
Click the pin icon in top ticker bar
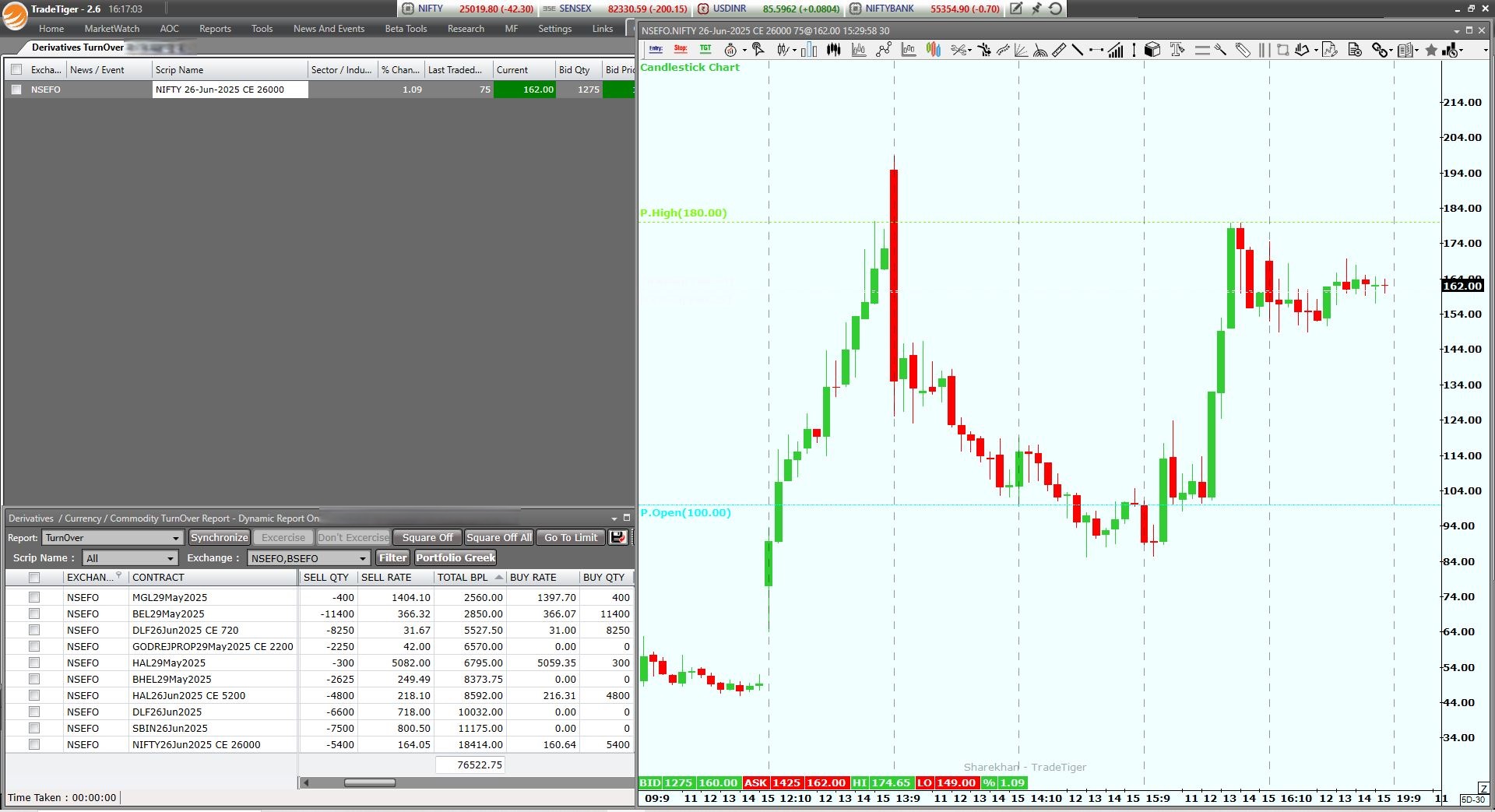pyautogui.click(x=1036, y=9)
